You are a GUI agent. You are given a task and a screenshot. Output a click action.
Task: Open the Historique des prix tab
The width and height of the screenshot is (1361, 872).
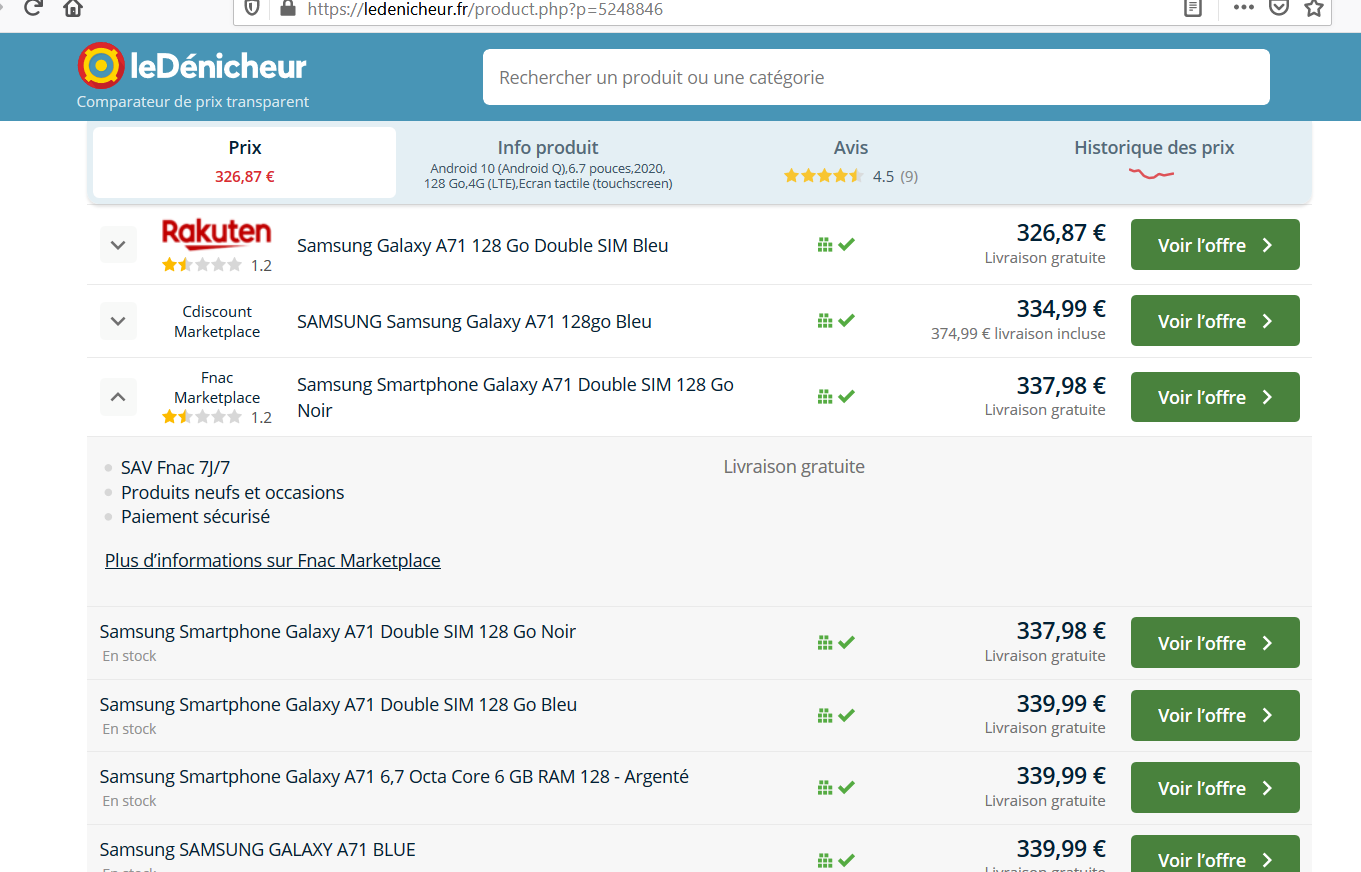point(1154,162)
